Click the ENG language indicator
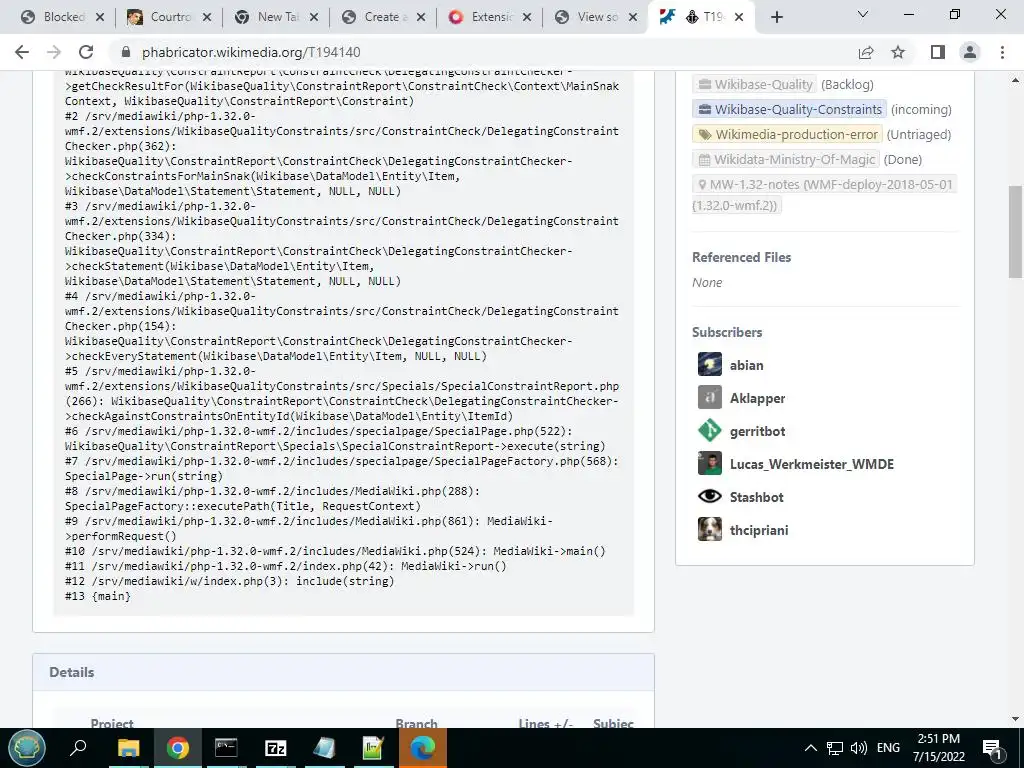 pos(888,748)
